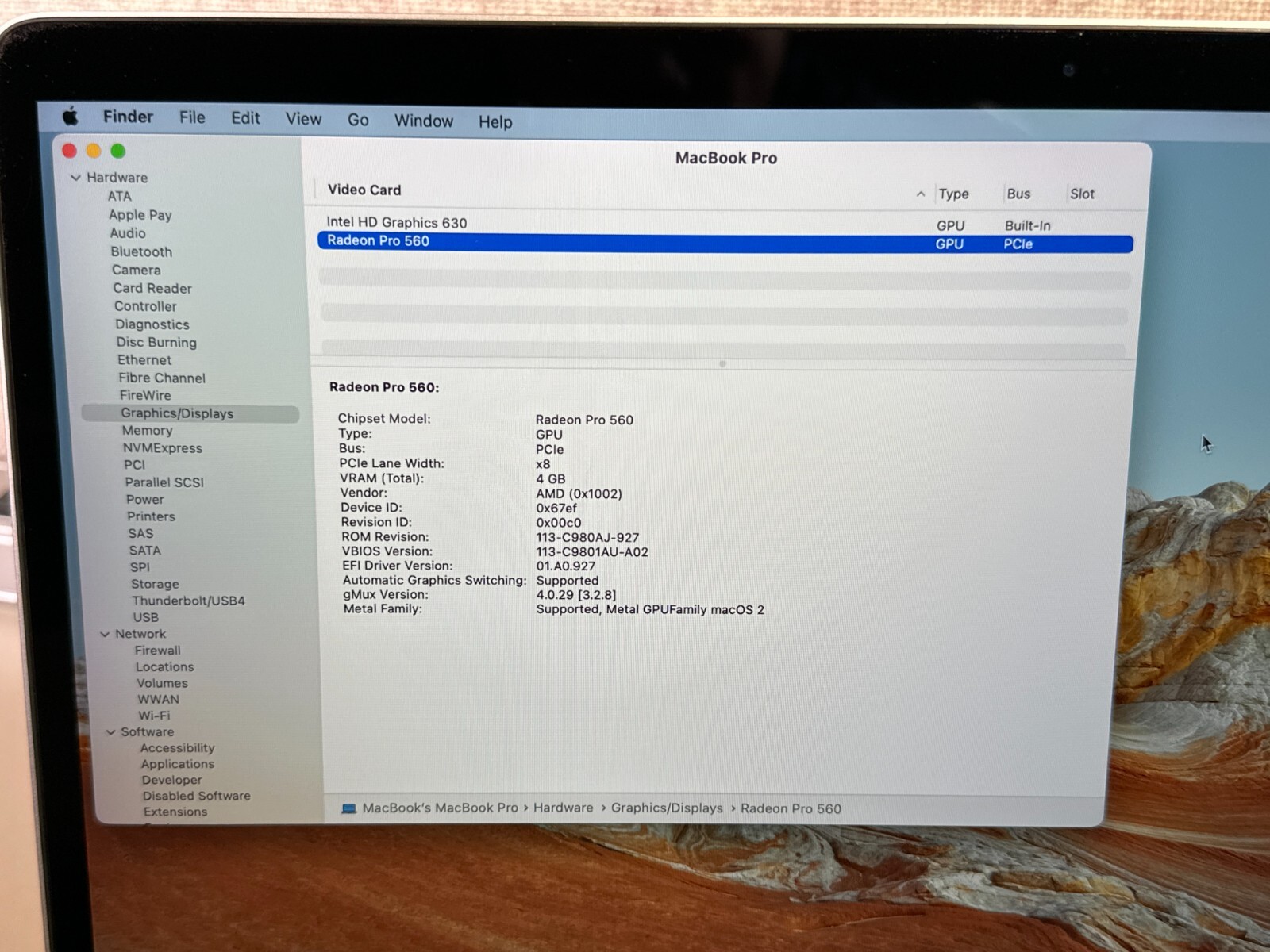Select Applications under Software
The height and width of the screenshot is (952, 1270).
click(x=177, y=763)
